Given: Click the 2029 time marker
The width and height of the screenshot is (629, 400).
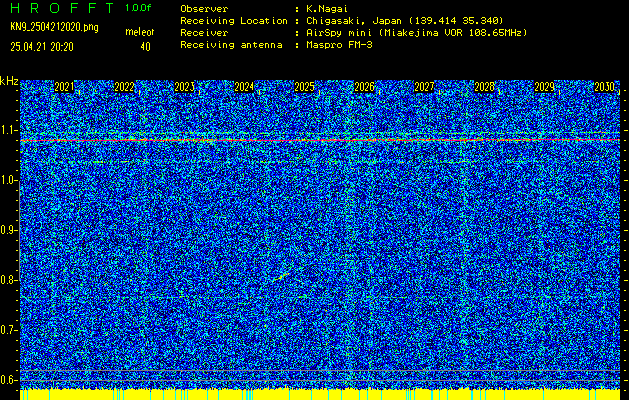Looking at the screenshot, I should pyautogui.click(x=544, y=87).
